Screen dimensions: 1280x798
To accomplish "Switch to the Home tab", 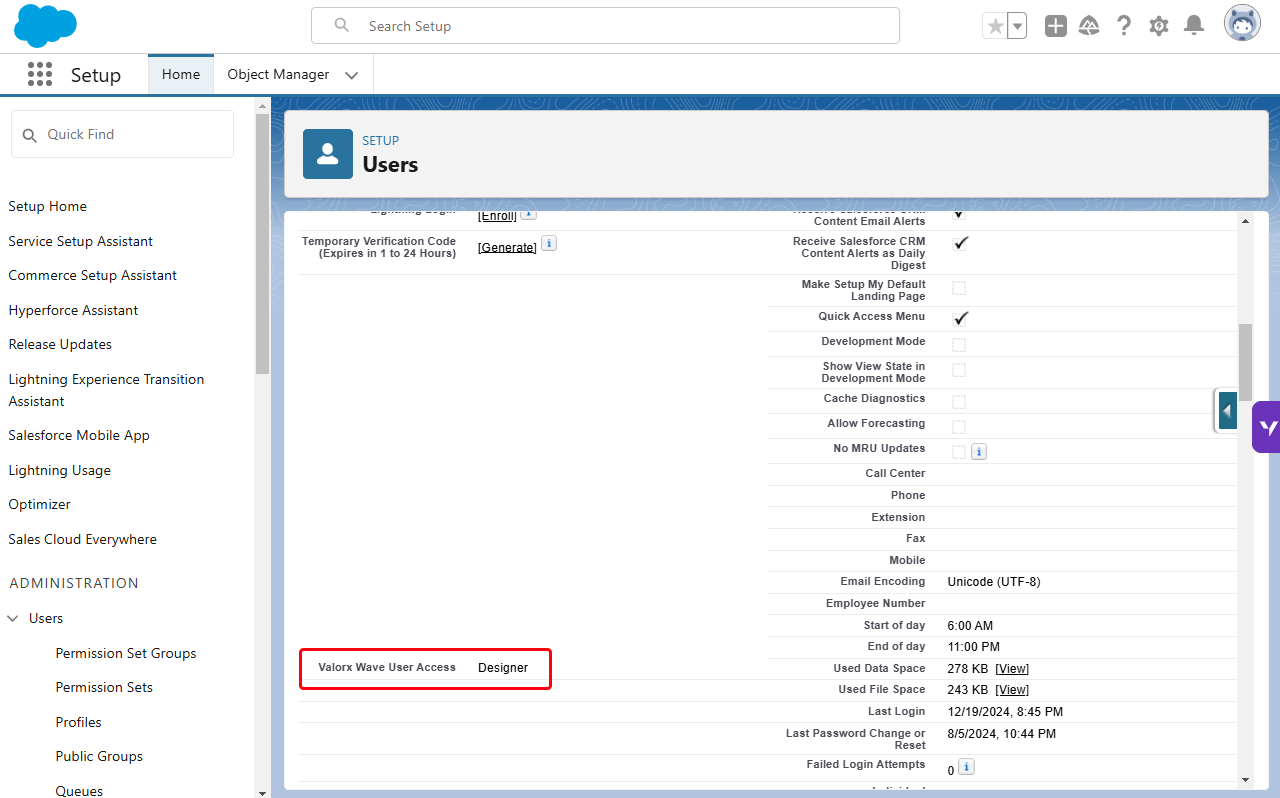I will click(181, 75).
